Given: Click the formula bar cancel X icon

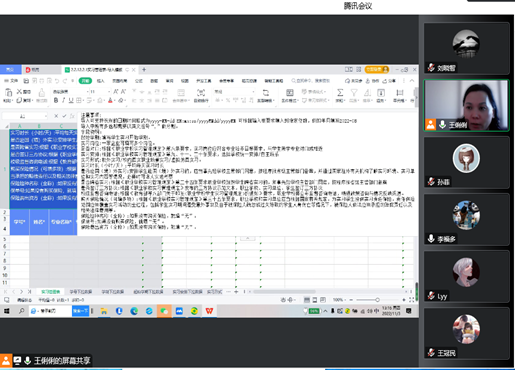Looking at the screenshot, I should [56, 116].
